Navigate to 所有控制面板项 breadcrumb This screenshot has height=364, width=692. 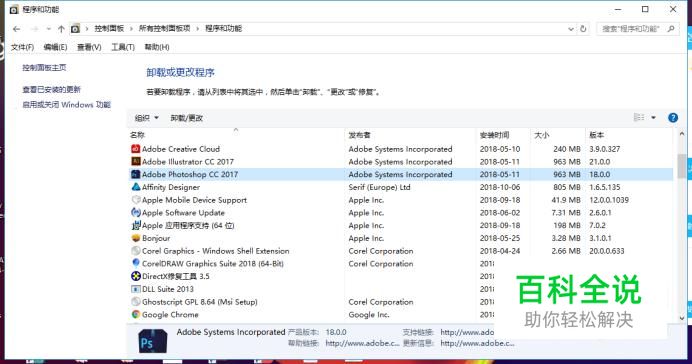164,29
